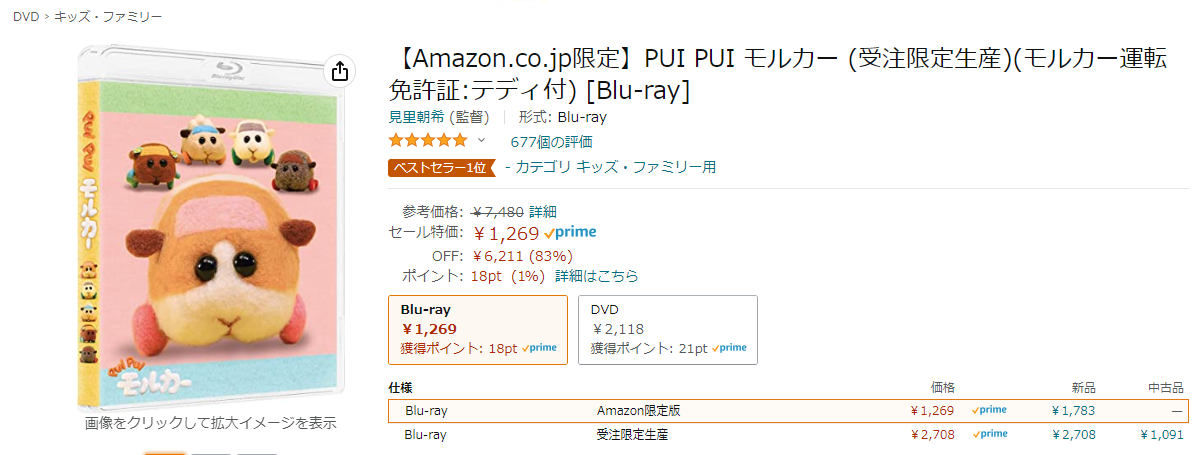Click the Prime badge beside sale price
1200x455 pixels.
(570, 233)
